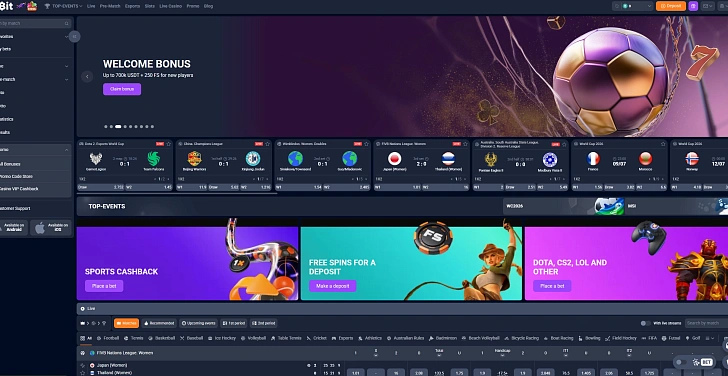Click the purple profile icon beside Deposit
The width and height of the screenshot is (728, 376).
coord(693,6)
